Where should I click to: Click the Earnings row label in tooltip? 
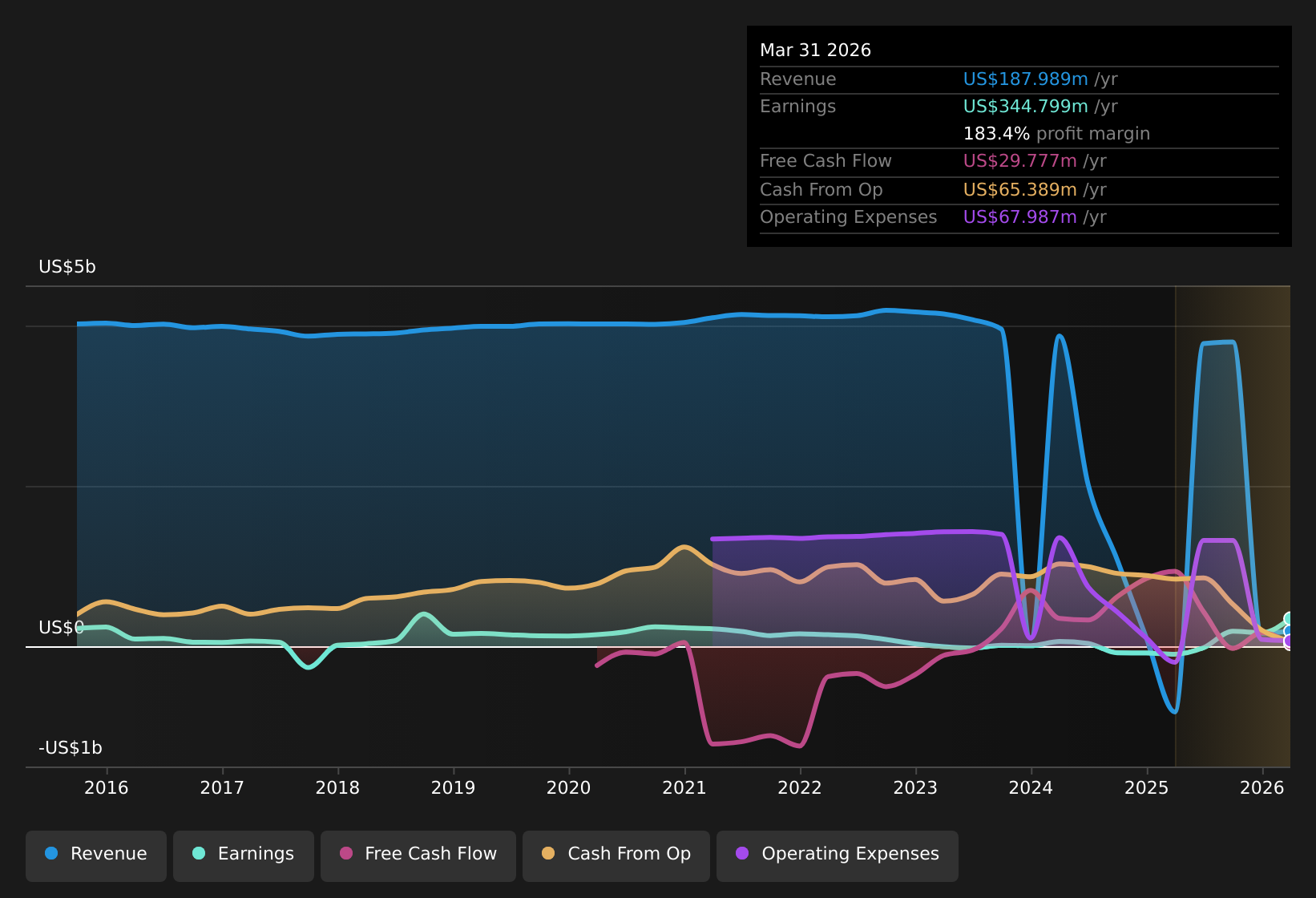(x=797, y=107)
